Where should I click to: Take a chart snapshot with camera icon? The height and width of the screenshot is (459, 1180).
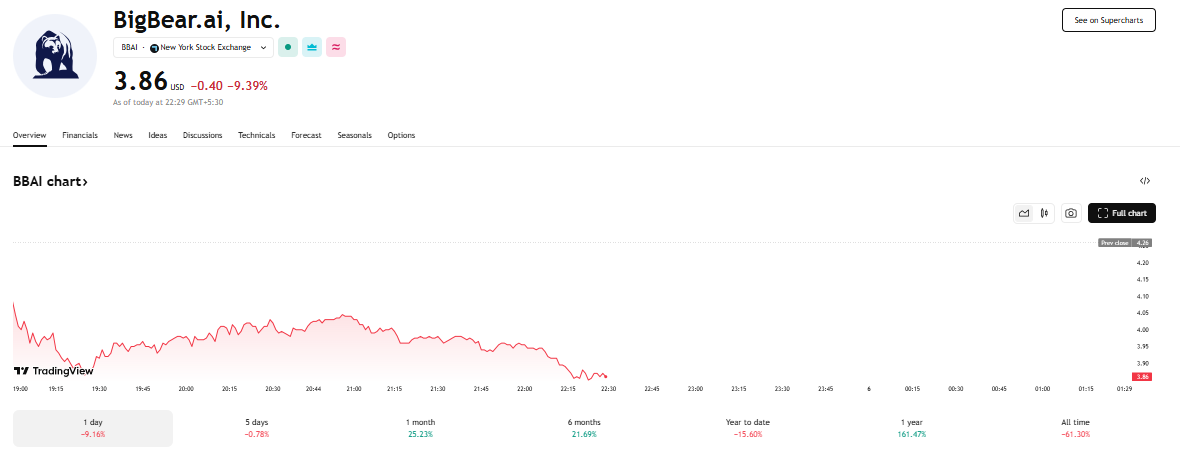[x=1071, y=213]
